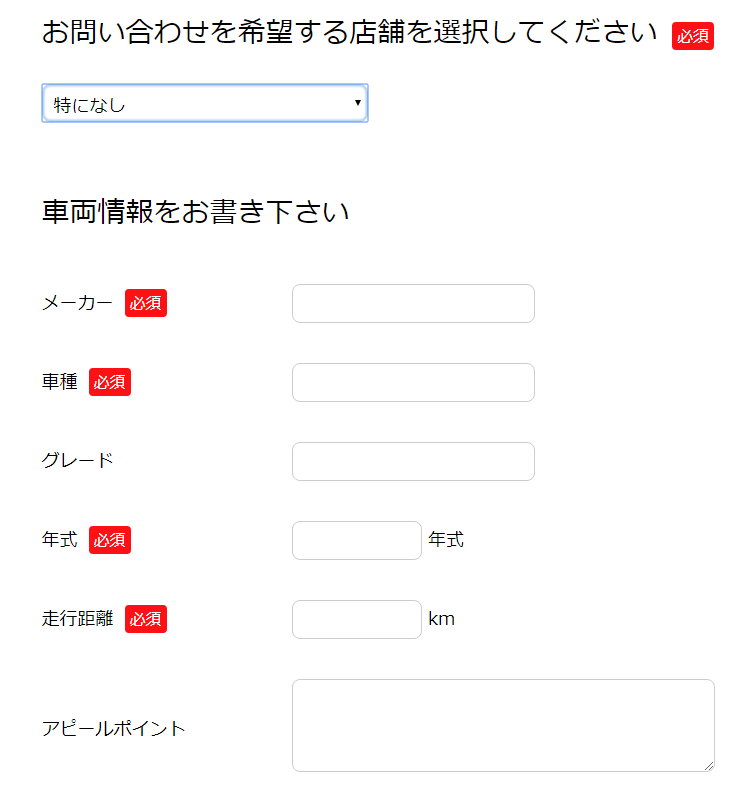Click the 年式 entry box

coord(356,540)
